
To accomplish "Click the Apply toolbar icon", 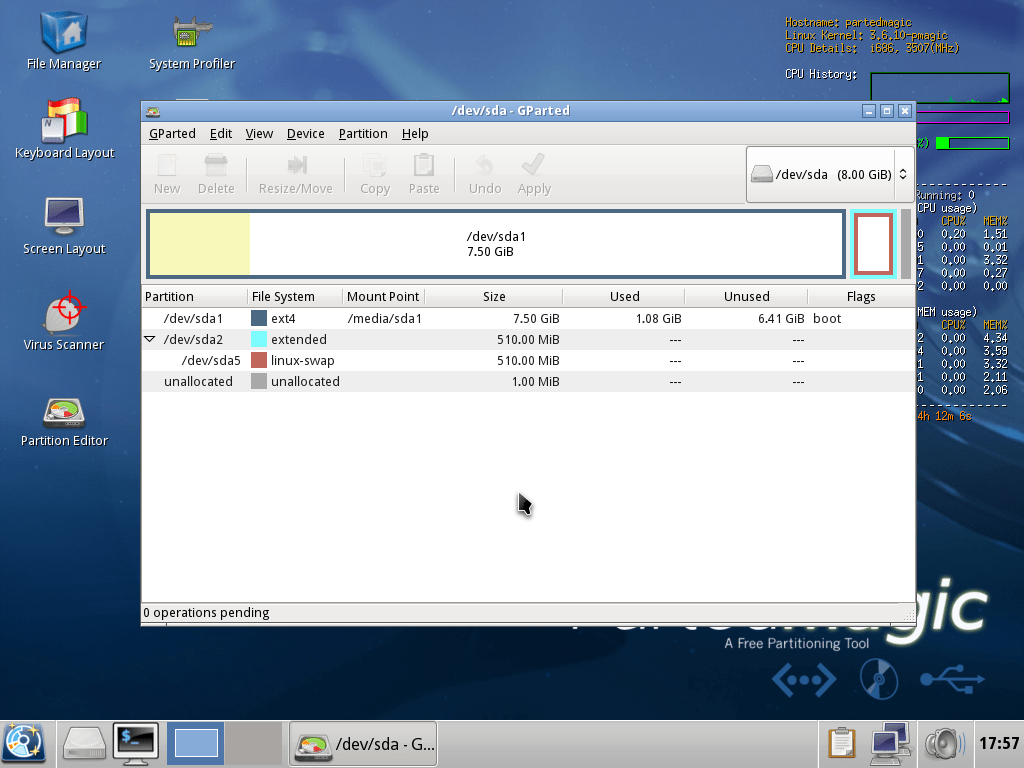I will click(534, 173).
